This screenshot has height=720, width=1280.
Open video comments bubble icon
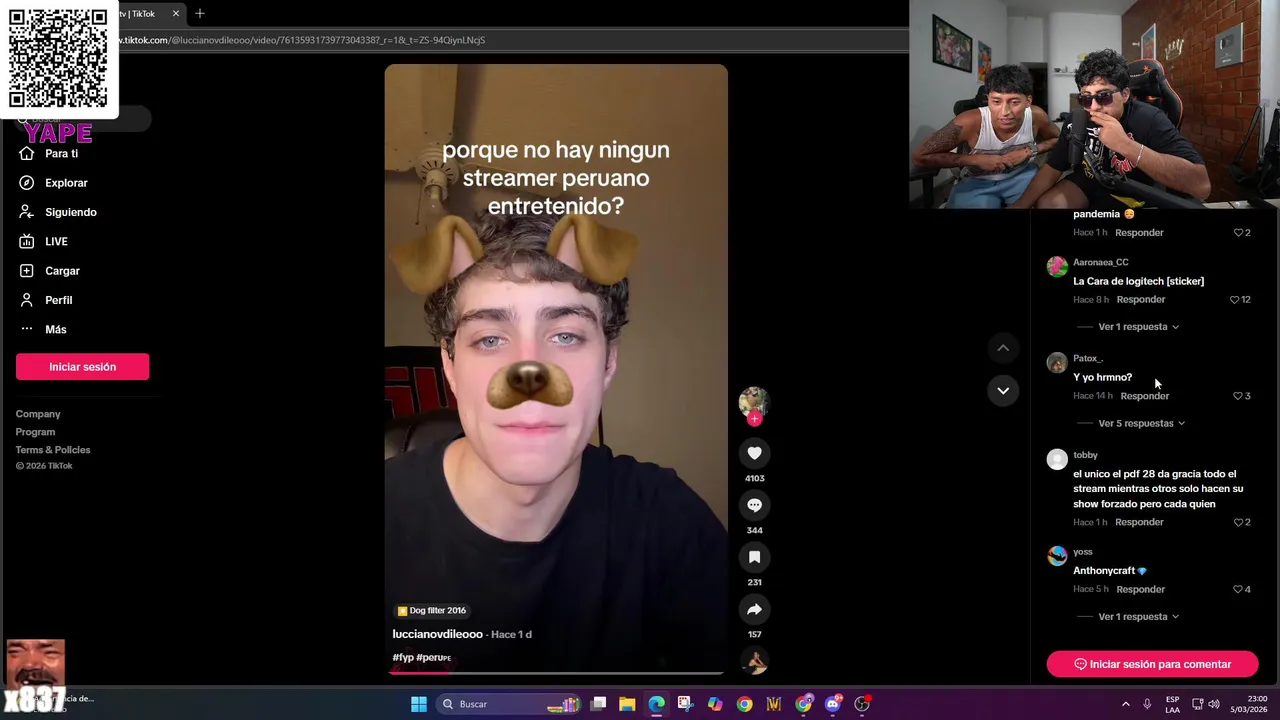tap(754, 505)
